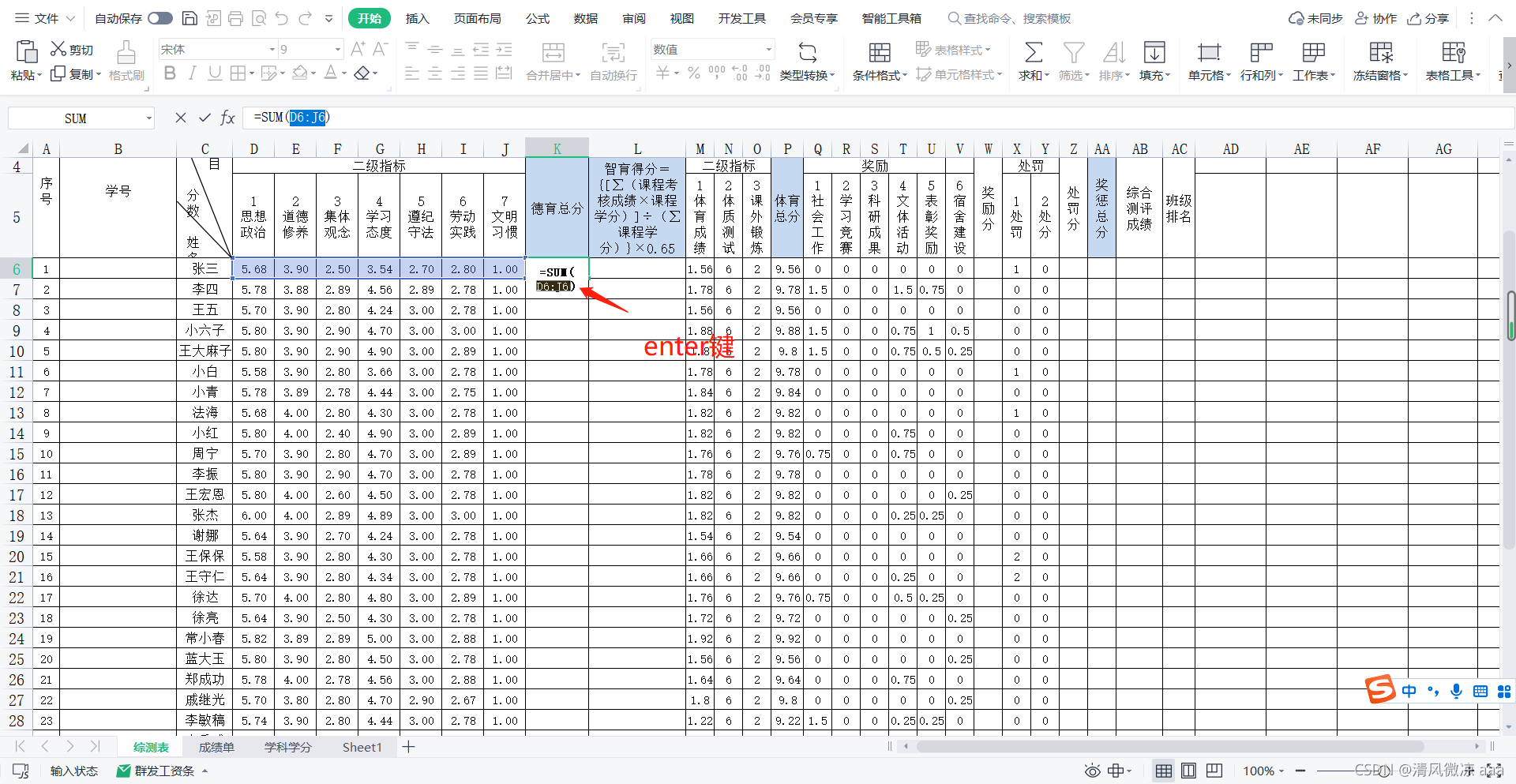
Task: Click the Sogou microphone voice input icon
Action: tap(1457, 691)
